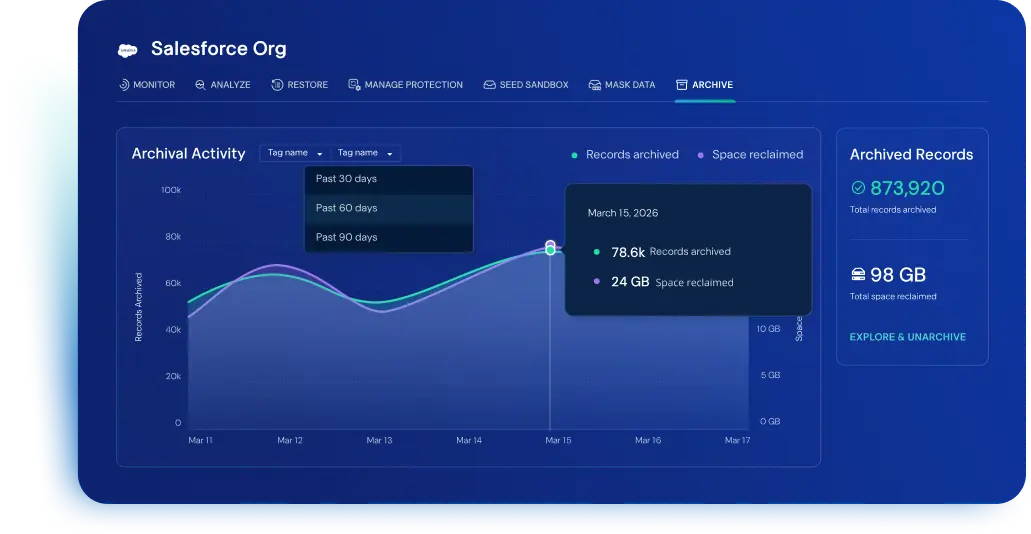
Task: Click the Salesforce Org title
Action: click(x=219, y=49)
